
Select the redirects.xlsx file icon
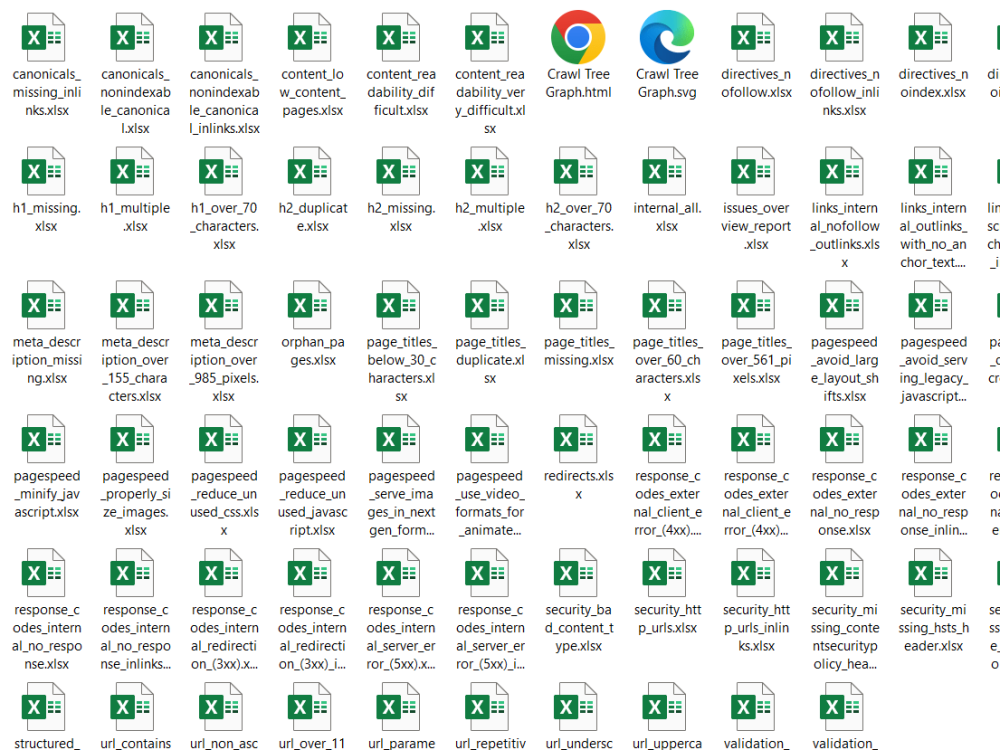576,439
